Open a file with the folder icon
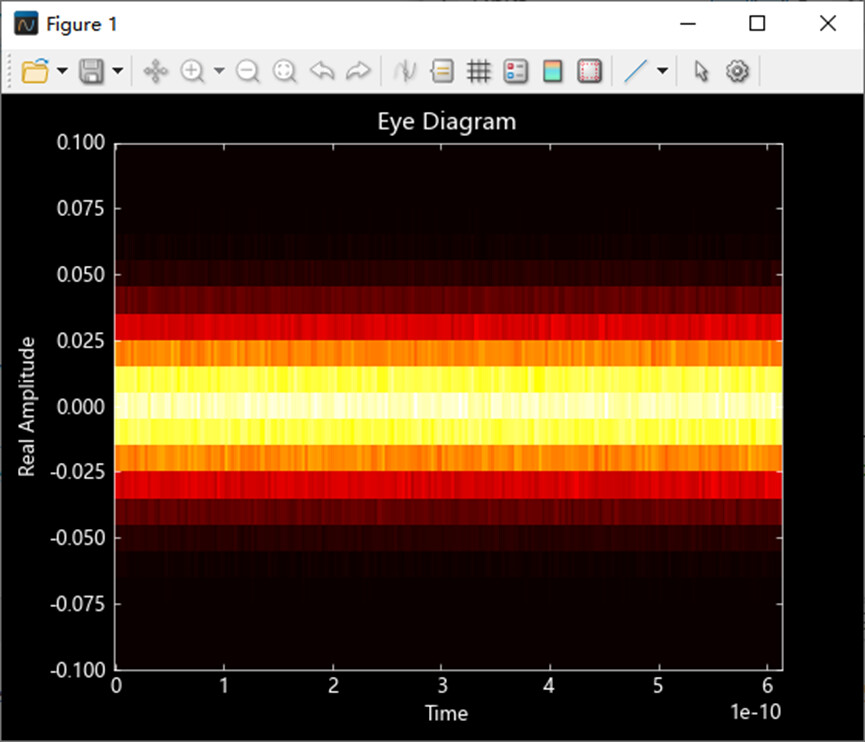 tap(35, 71)
